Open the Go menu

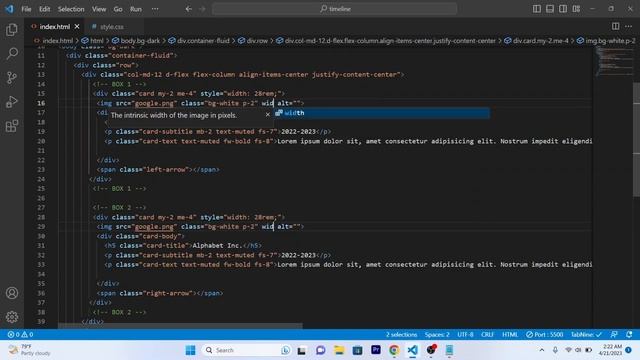point(118,9)
